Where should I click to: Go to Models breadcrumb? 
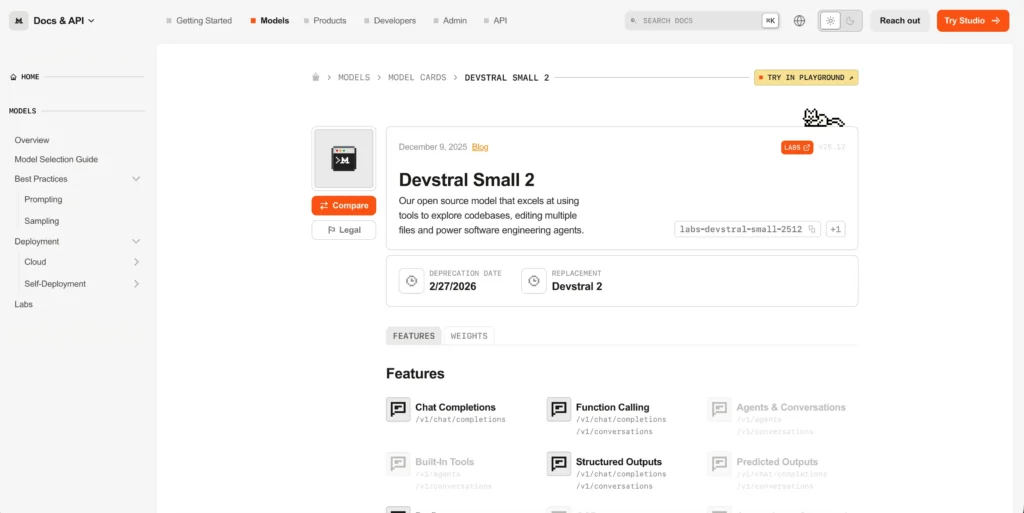coord(354,78)
